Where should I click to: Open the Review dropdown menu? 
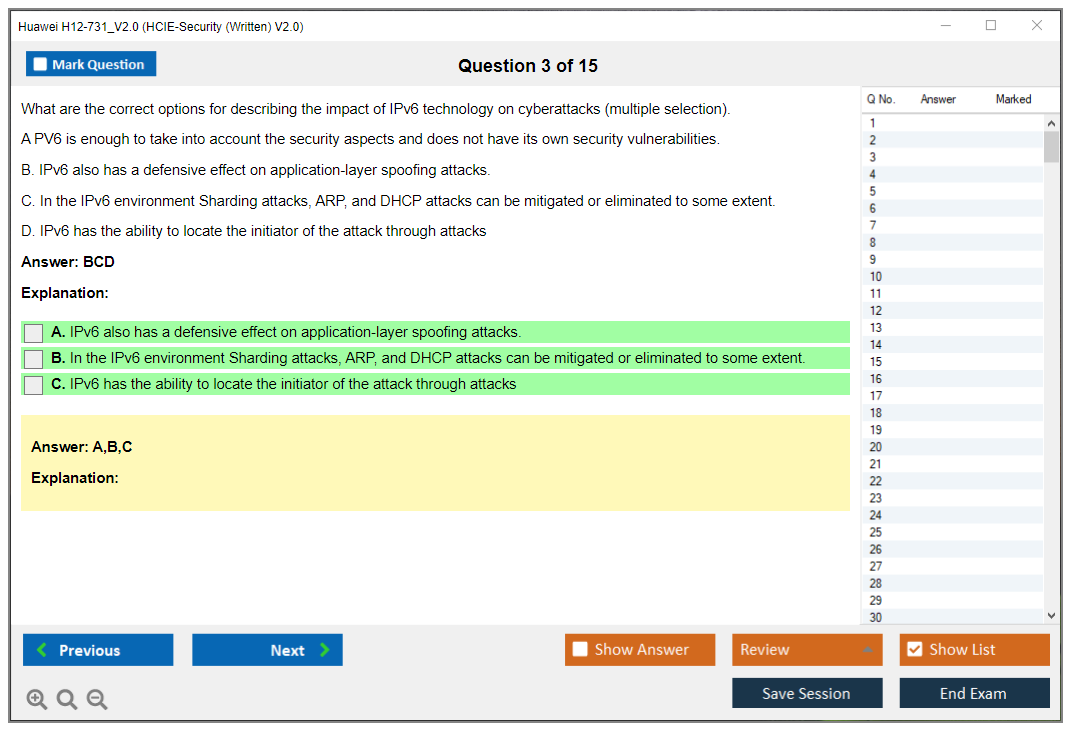(806, 650)
